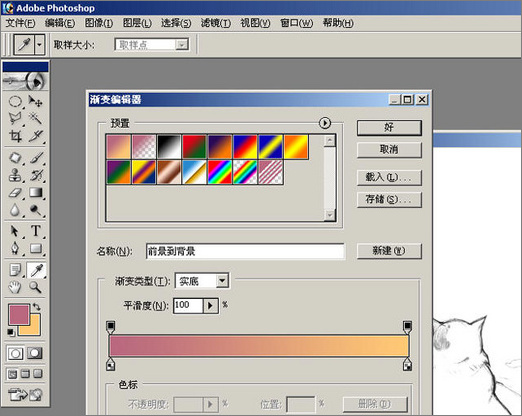Click the 名称 name input field
Screen dimensions: 522x416
pos(245,251)
